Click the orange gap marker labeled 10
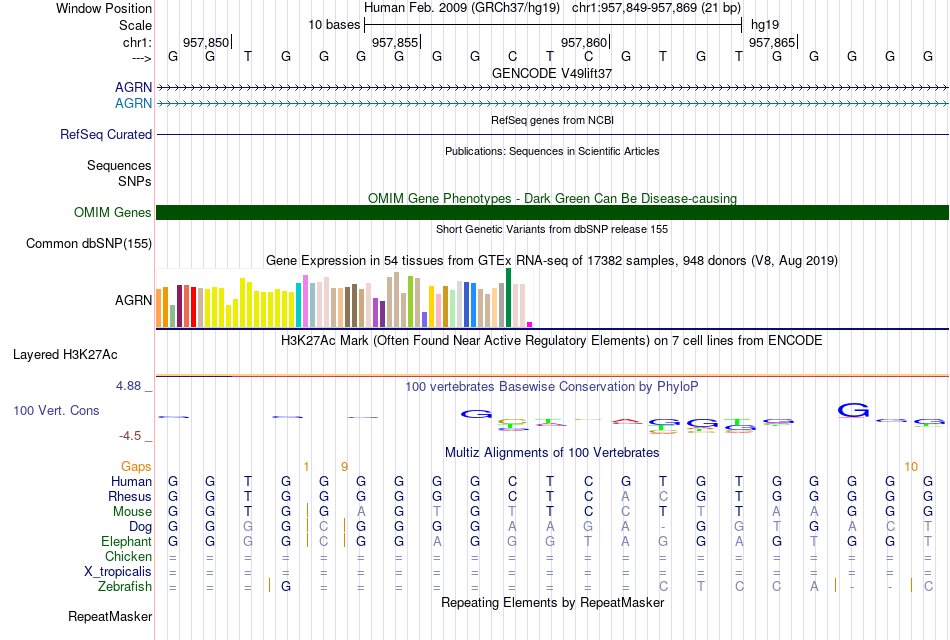 tap(911, 467)
